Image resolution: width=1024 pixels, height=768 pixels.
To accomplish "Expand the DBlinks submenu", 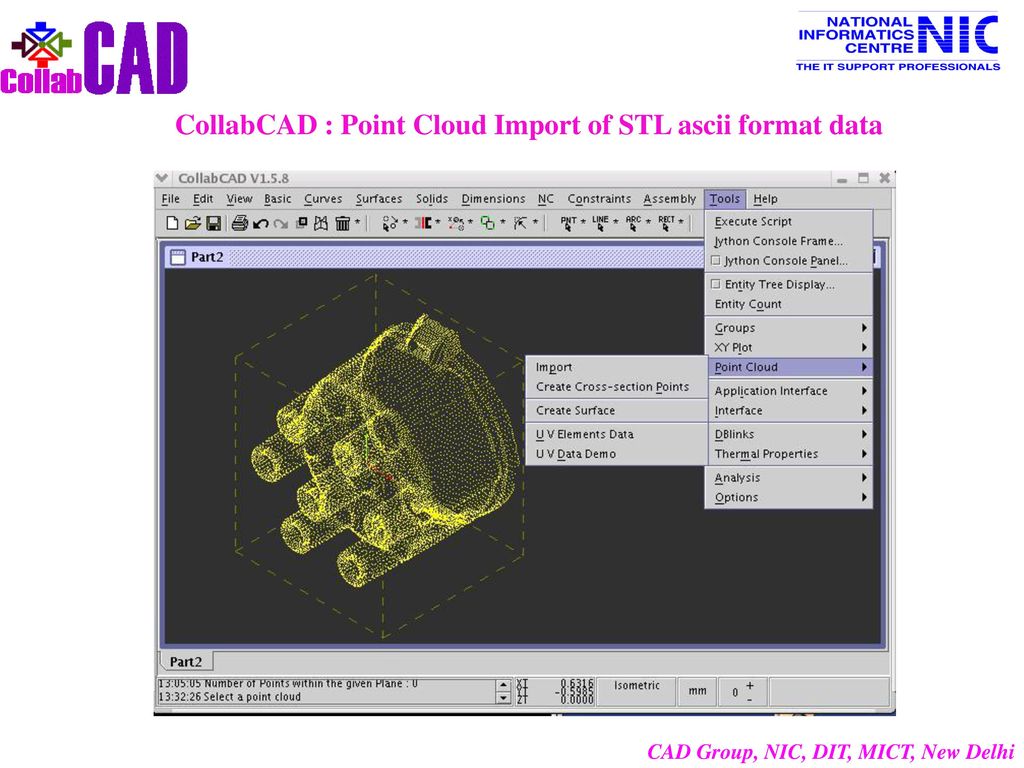I will coord(789,434).
